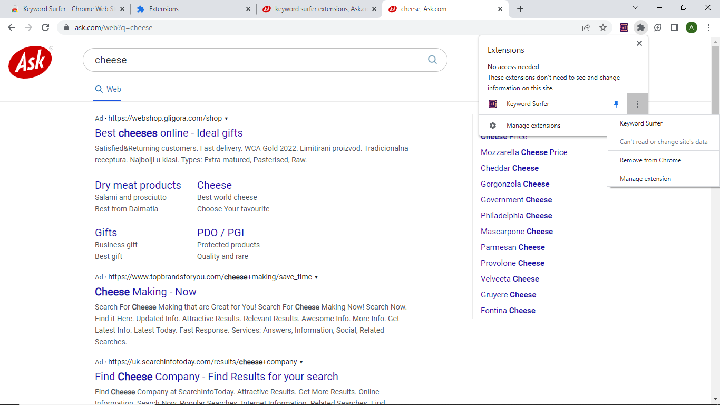Open the PDO / PGI sitelink

221,232
